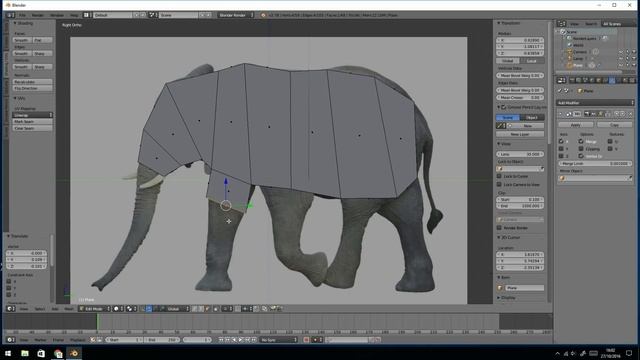Toggle Lock Camera to View checkbox
Image resolution: width=640 pixels, height=360 pixels.
(499, 184)
